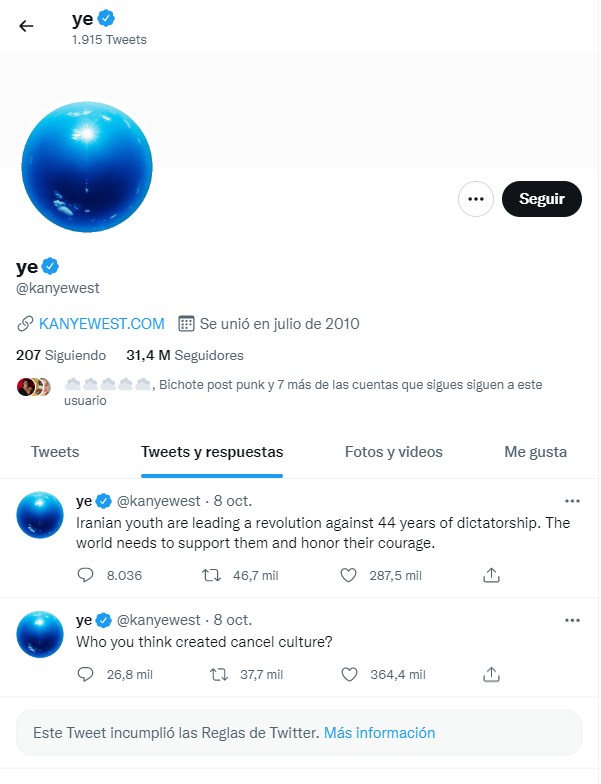Viewport: 601px width, 784px height.
Task: Like the Iranian youth tweet
Action: [x=348, y=576]
